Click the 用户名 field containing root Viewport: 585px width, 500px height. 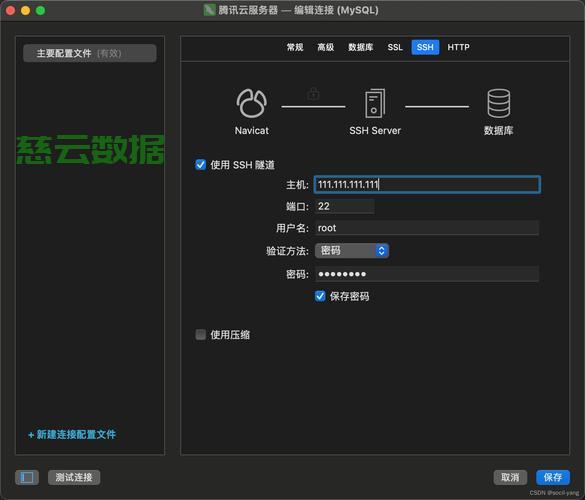(x=427, y=228)
